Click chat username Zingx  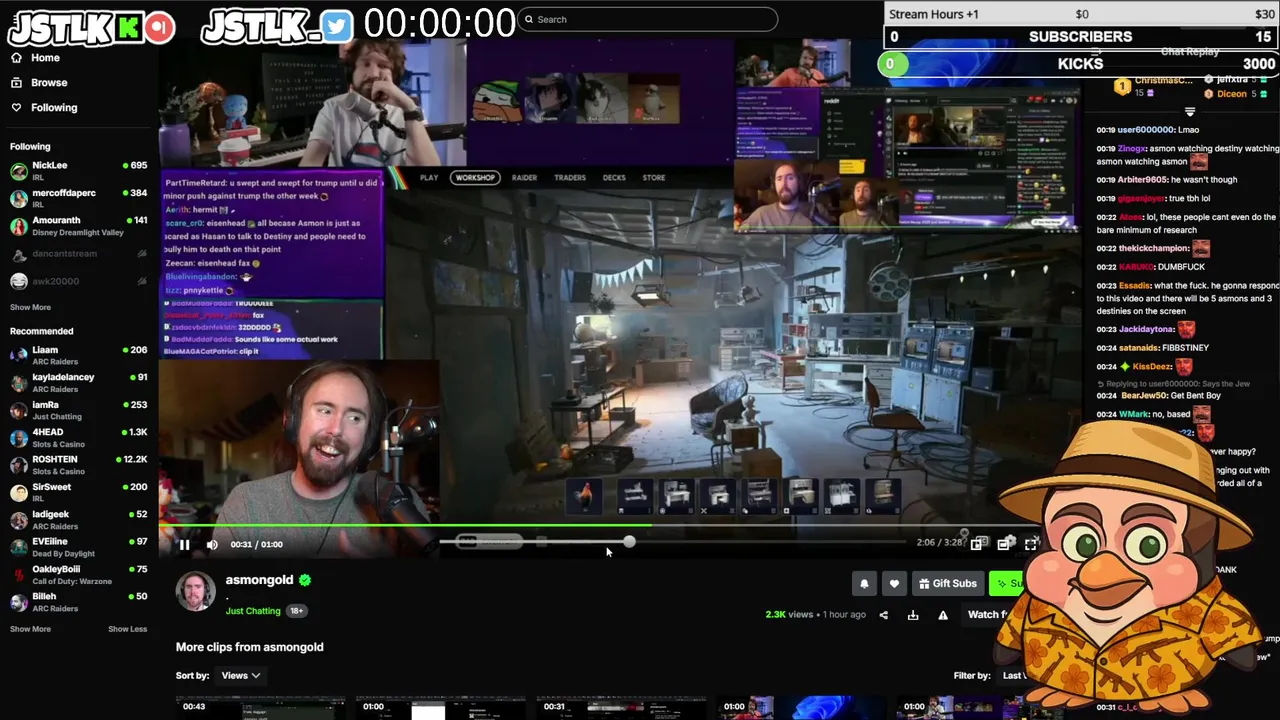[1131, 149]
